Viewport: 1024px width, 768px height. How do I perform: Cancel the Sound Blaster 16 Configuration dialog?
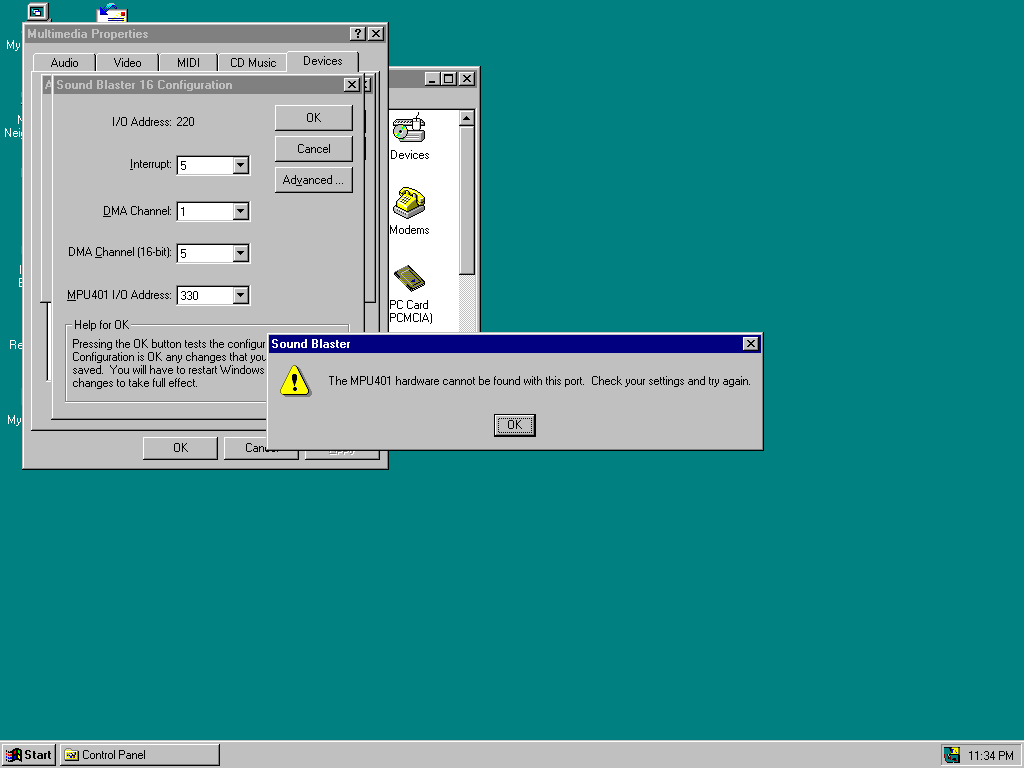pos(313,149)
